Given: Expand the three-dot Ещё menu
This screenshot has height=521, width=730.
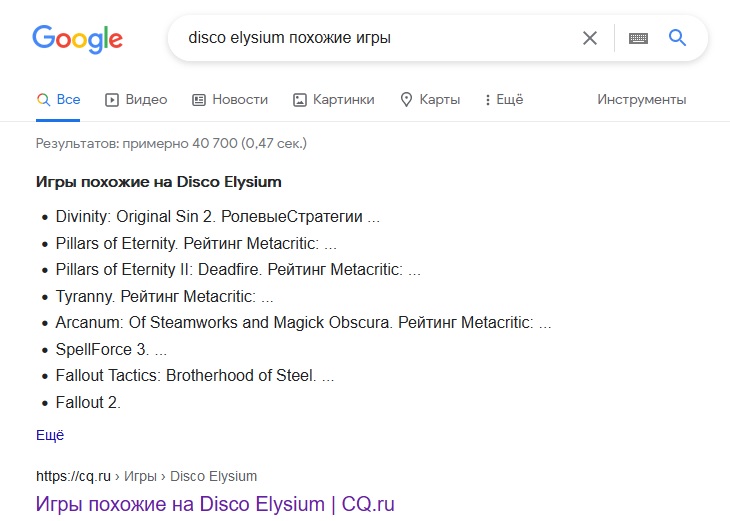Looking at the screenshot, I should pos(503,99).
